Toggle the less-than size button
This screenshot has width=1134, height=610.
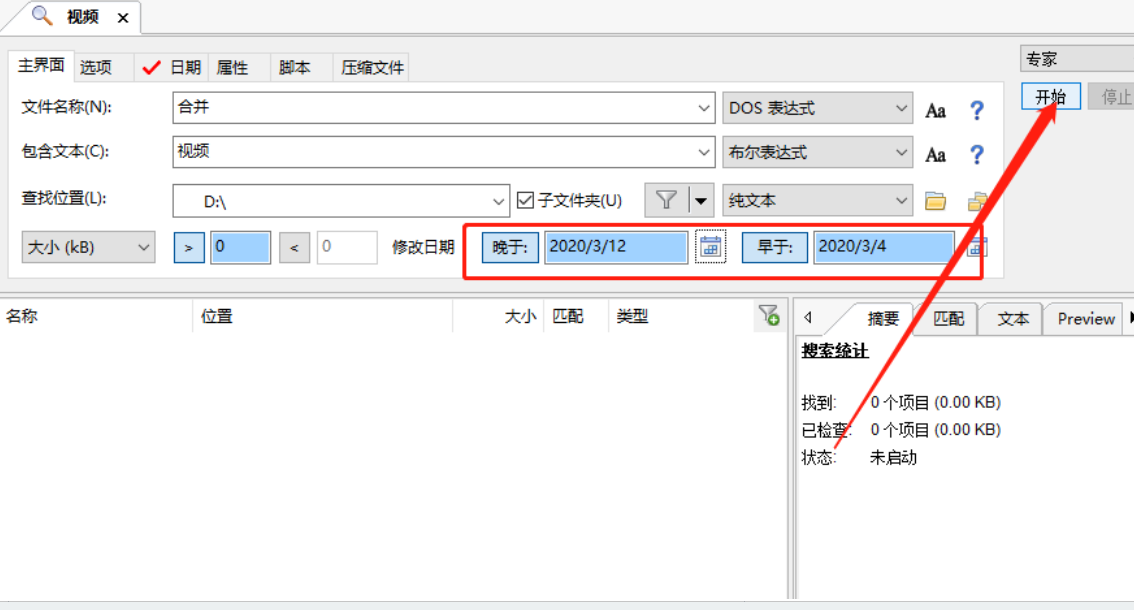tap(294, 247)
